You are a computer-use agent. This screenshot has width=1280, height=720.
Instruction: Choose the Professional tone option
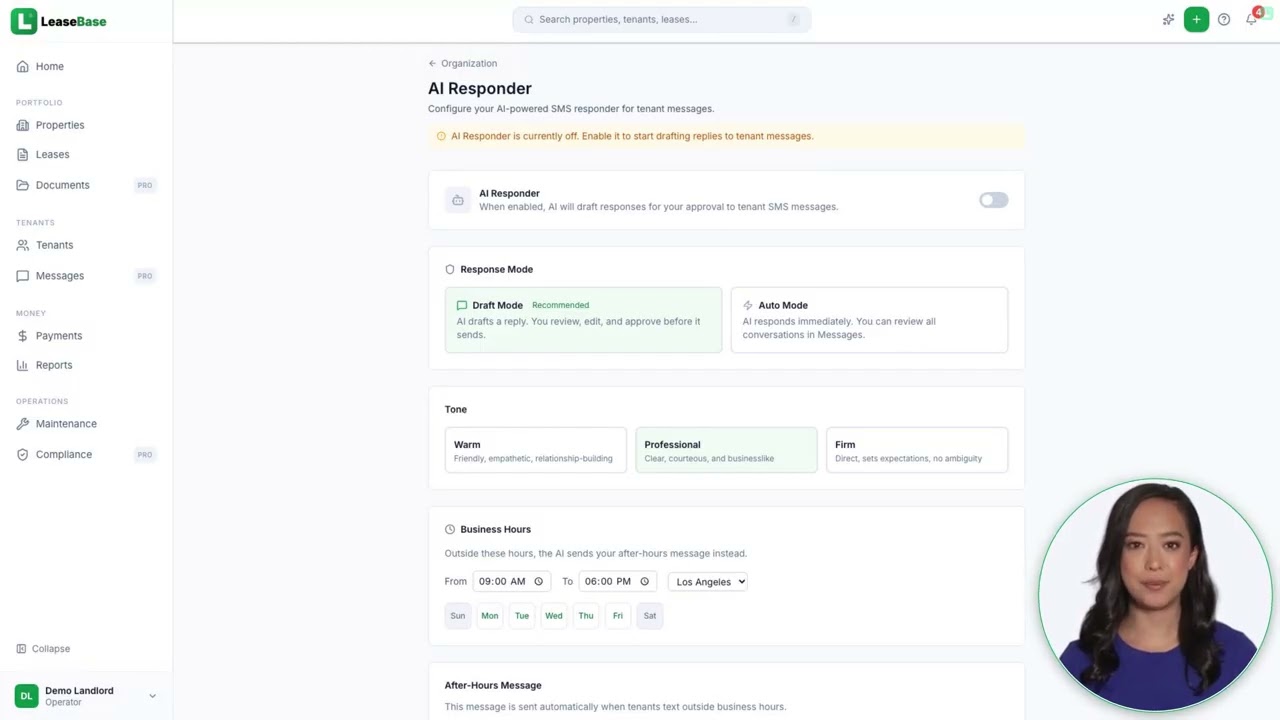[726, 450]
